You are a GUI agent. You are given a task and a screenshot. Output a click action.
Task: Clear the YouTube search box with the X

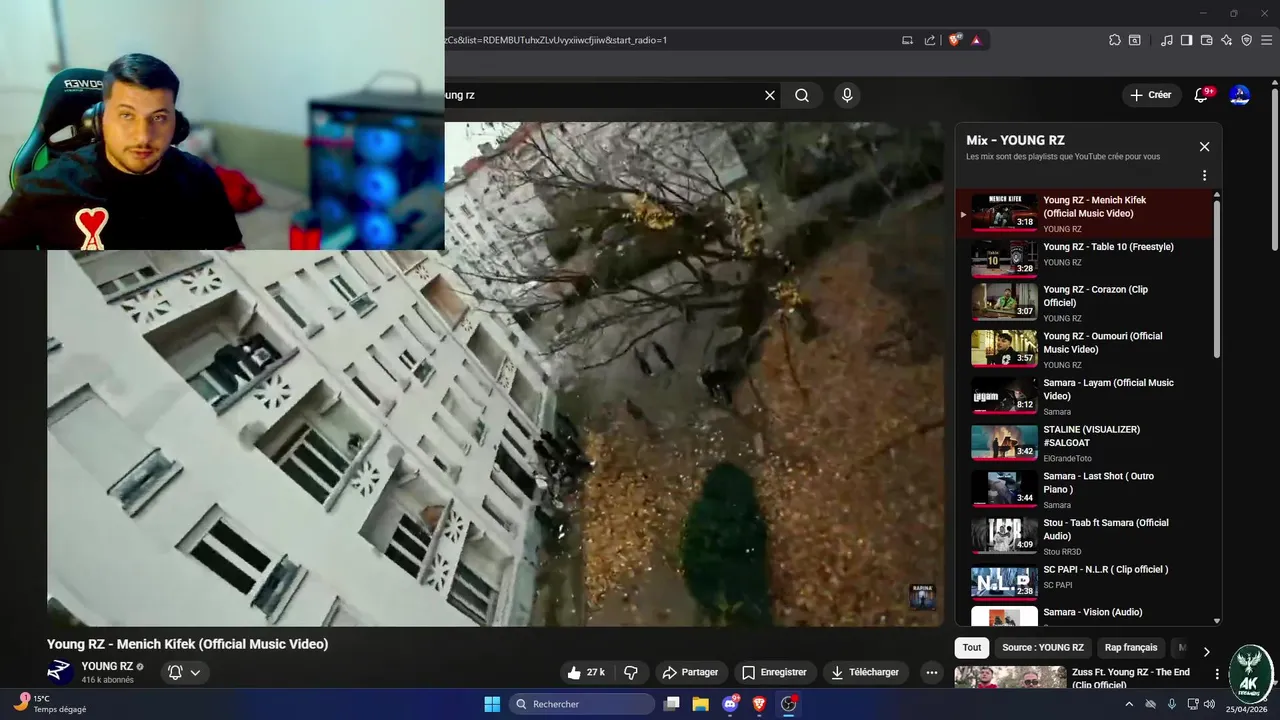coord(770,95)
